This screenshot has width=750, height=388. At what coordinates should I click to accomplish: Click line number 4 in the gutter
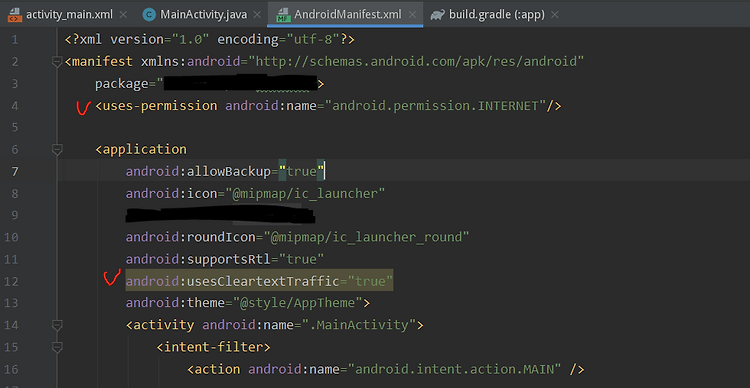(14, 106)
